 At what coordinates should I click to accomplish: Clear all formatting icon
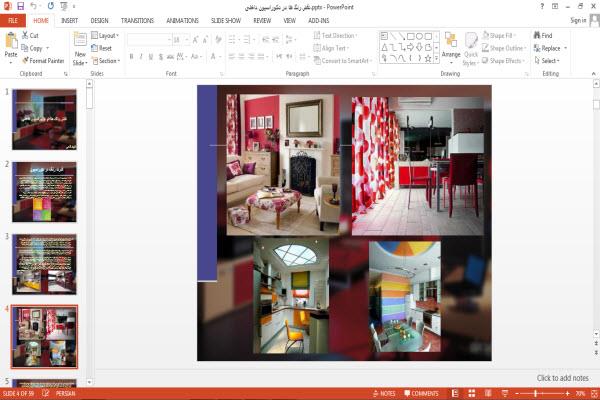pyautogui.click(x=218, y=40)
